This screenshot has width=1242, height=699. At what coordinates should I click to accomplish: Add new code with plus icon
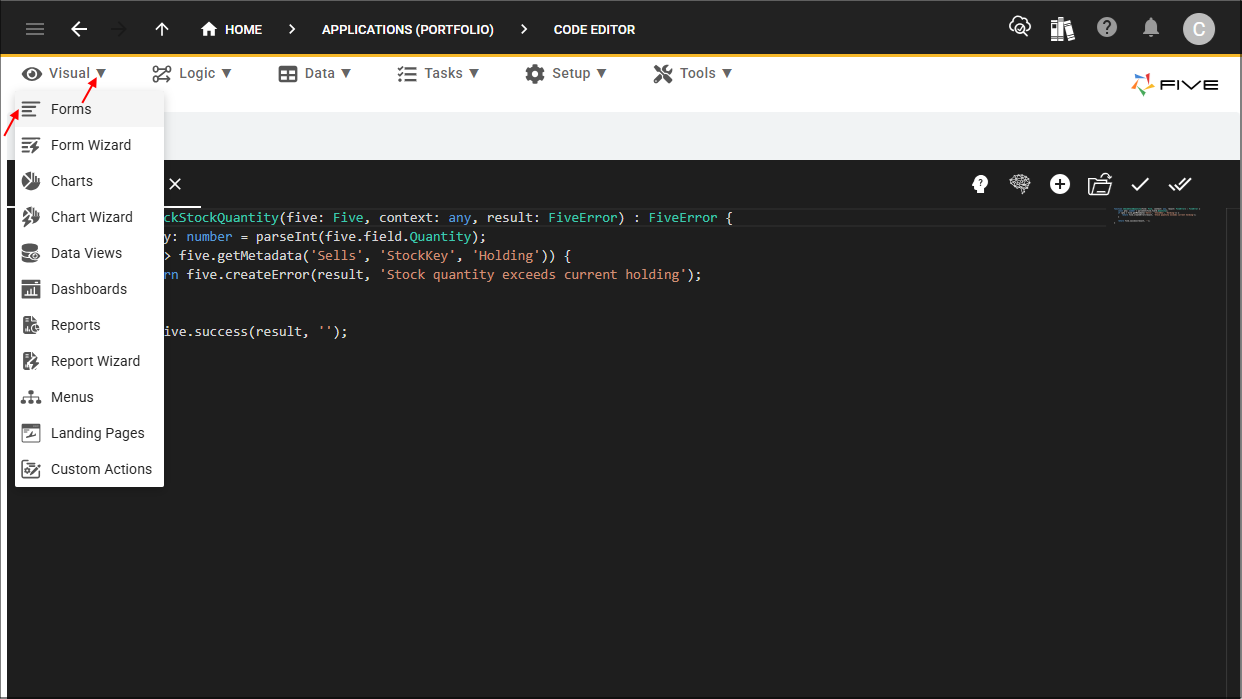click(1060, 184)
